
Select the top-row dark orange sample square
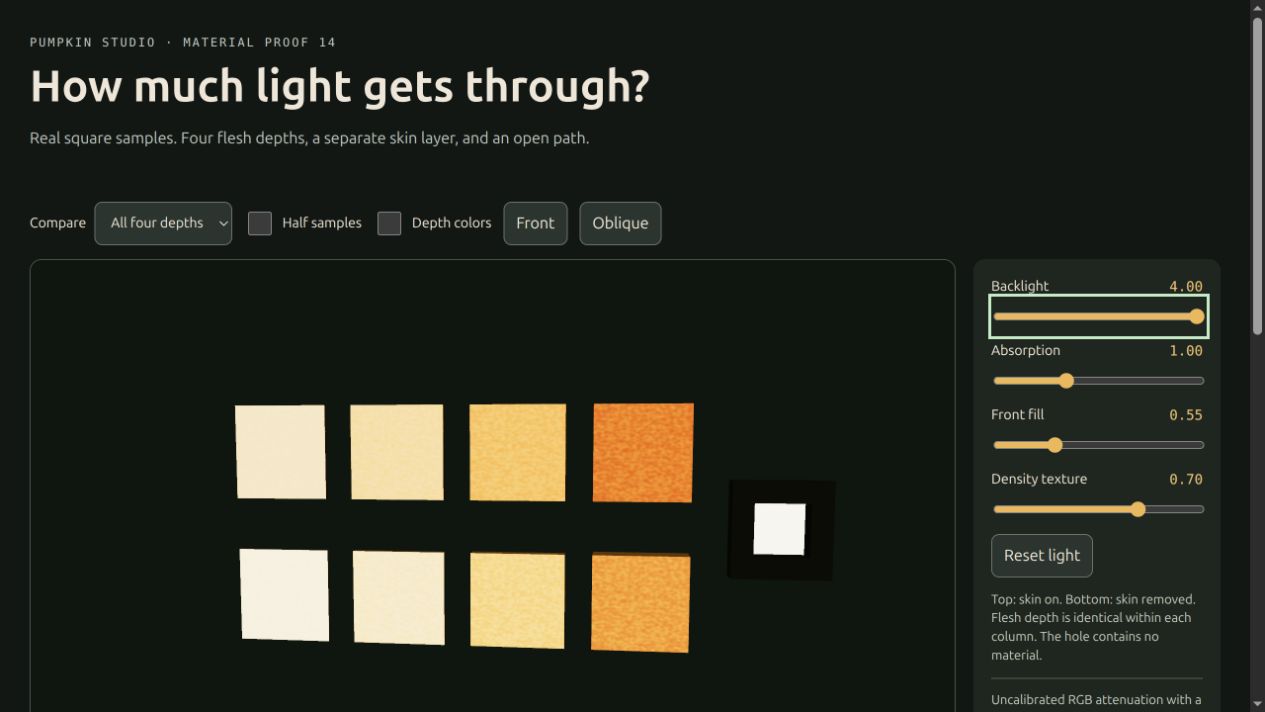[x=643, y=452]
